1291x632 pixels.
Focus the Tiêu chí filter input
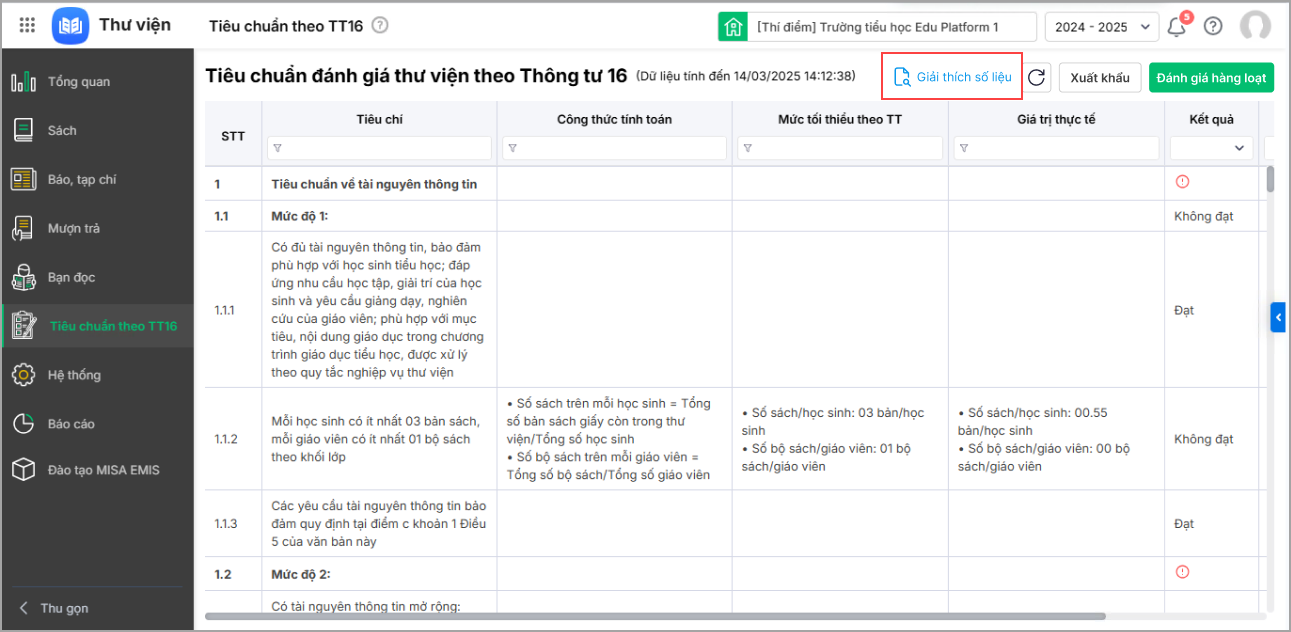[379, 148]
